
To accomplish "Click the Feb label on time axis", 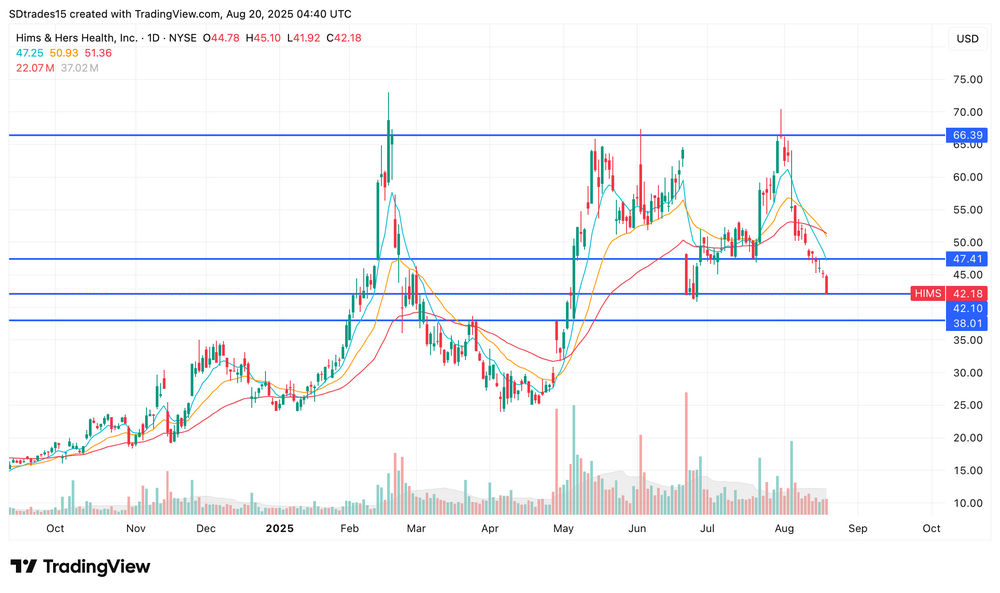I will tap(349, 528).
